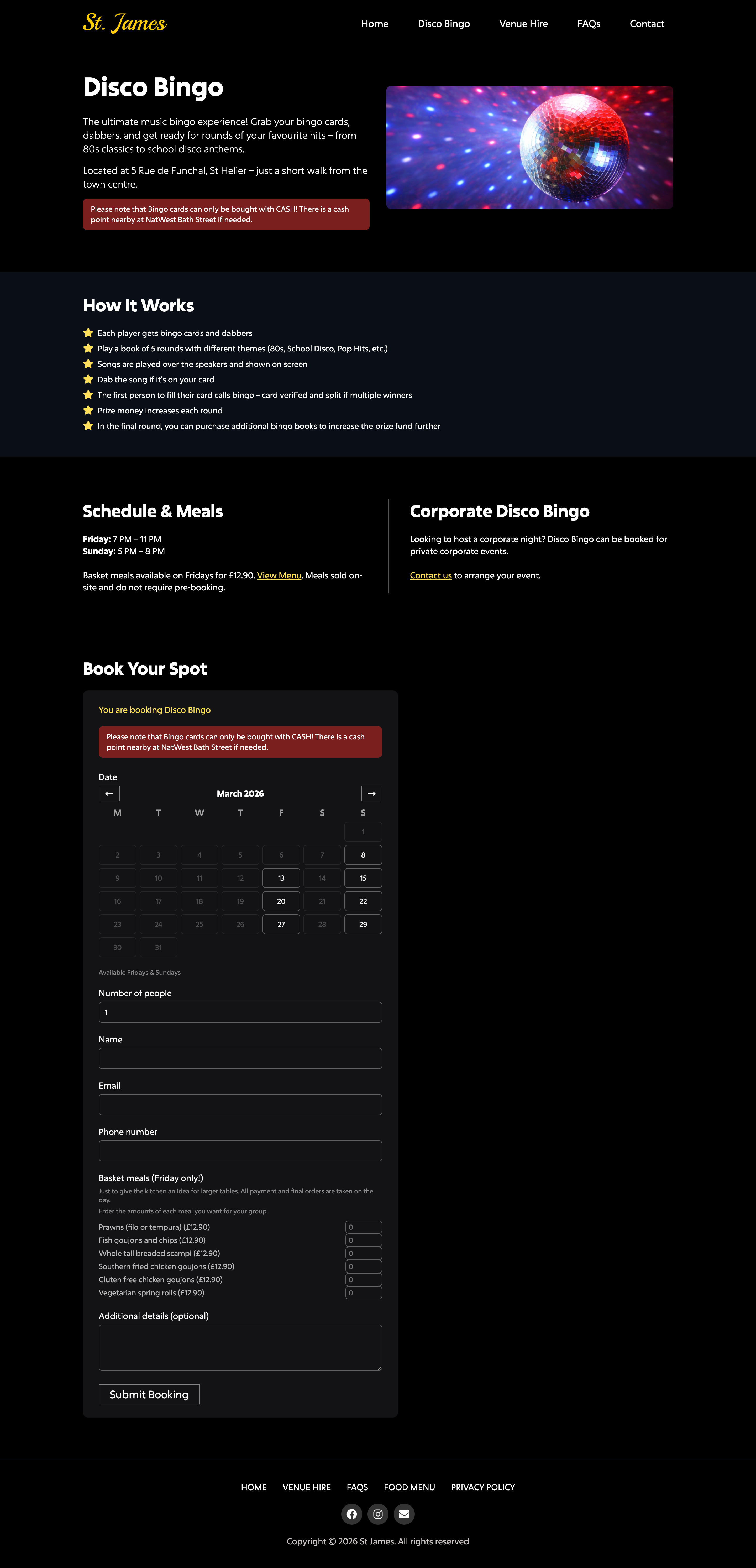Focus the Email input field
The image size is (756, 1568).
tap(240, 1105)
